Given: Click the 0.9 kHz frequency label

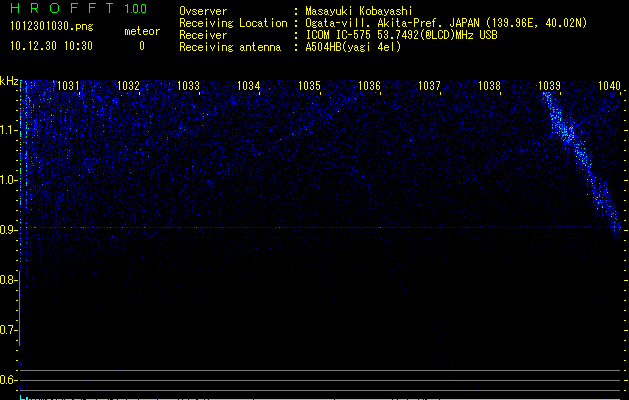Looking at the screenshot, I should 9,230.
